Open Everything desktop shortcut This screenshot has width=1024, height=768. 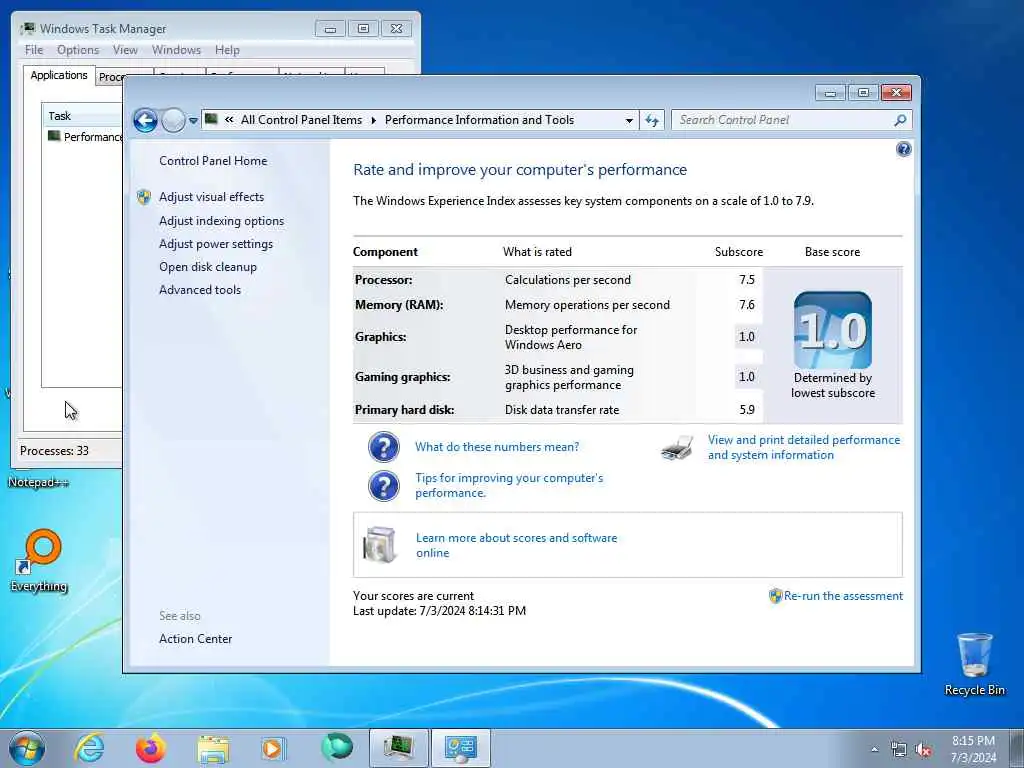[40, 560]
